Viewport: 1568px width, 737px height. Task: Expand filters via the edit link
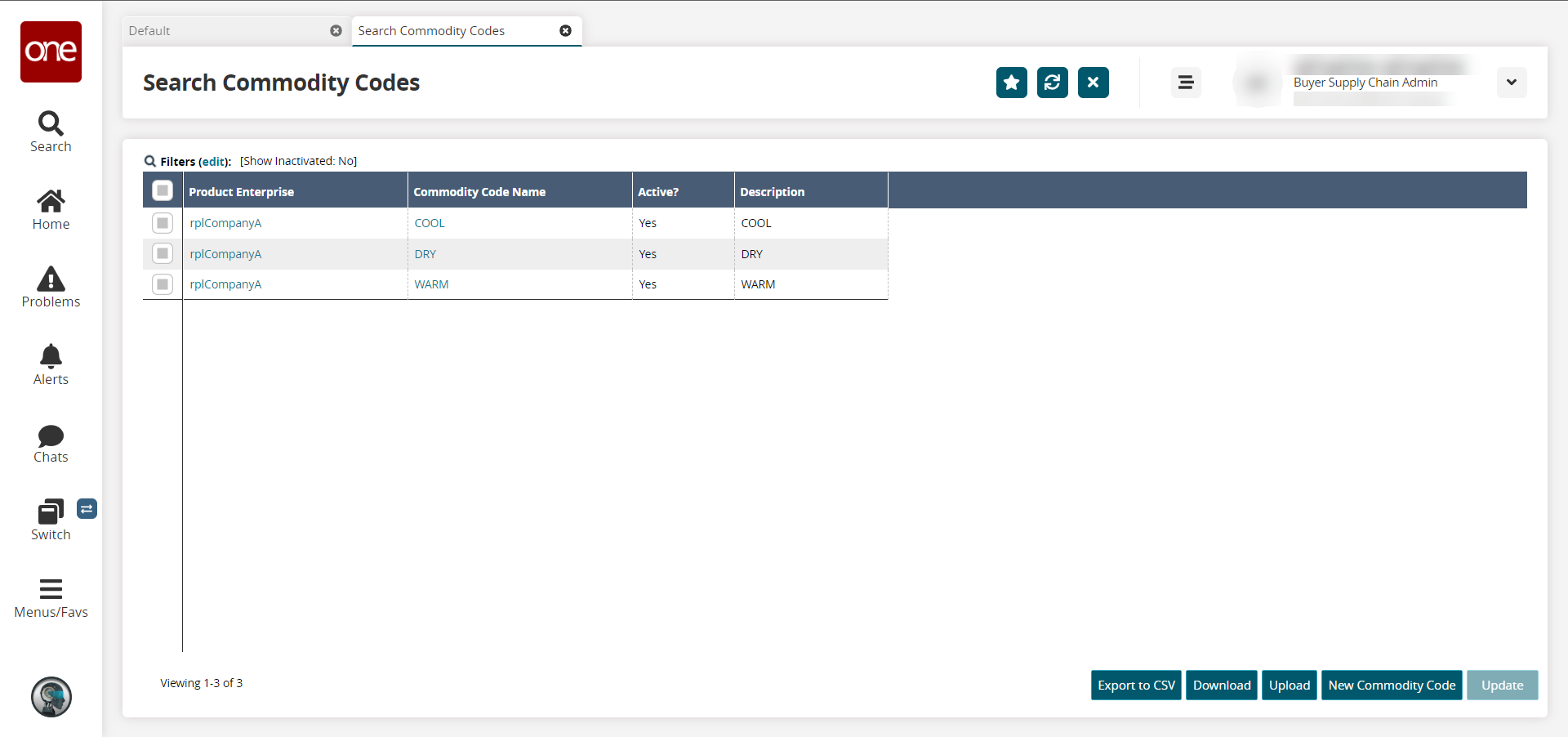click(x=214, y=162)
